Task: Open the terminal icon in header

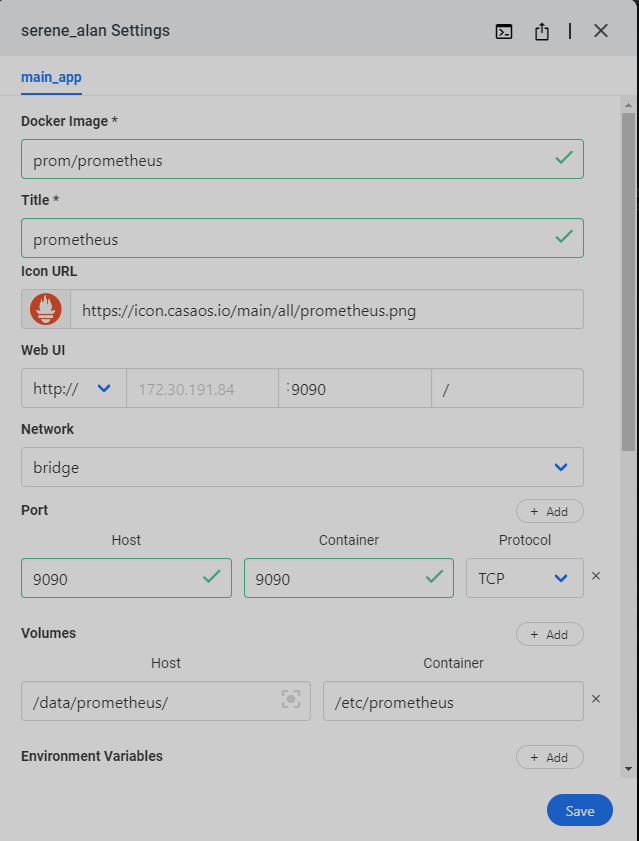Action: pyautogui.click(x=505, y=31)
